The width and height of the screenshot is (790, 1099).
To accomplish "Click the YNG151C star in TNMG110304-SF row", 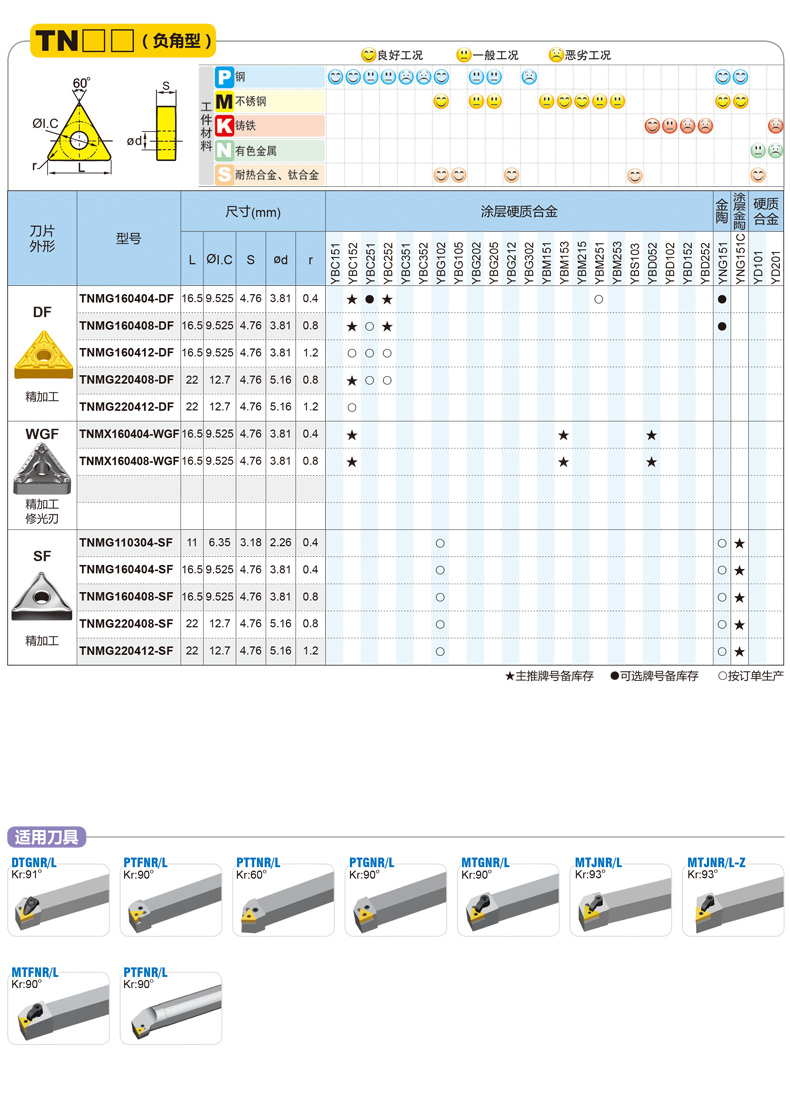I will 740,543.
